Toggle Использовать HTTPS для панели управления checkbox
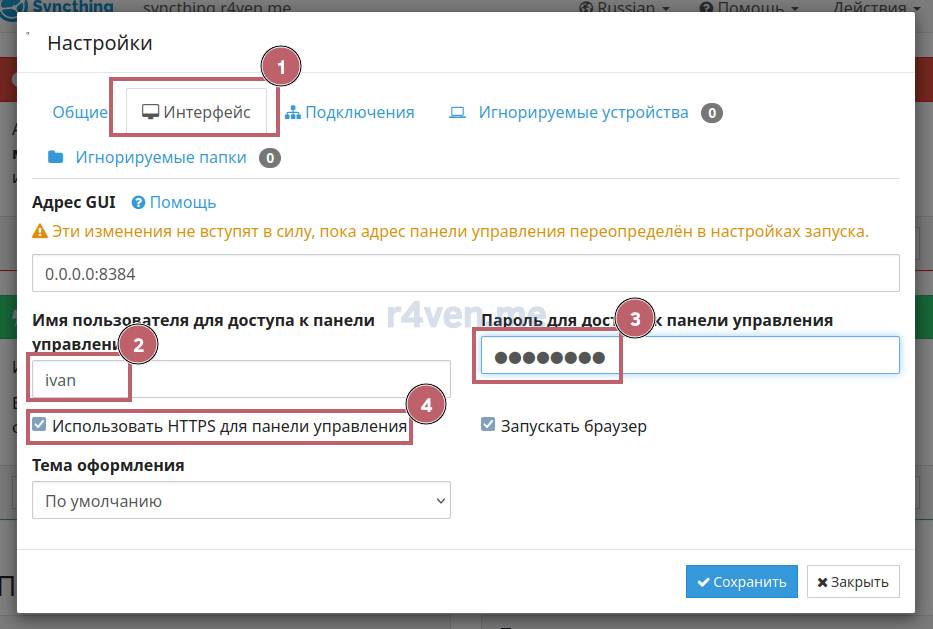This screenshot has height=629, width=933. click(x=39, y=425)
